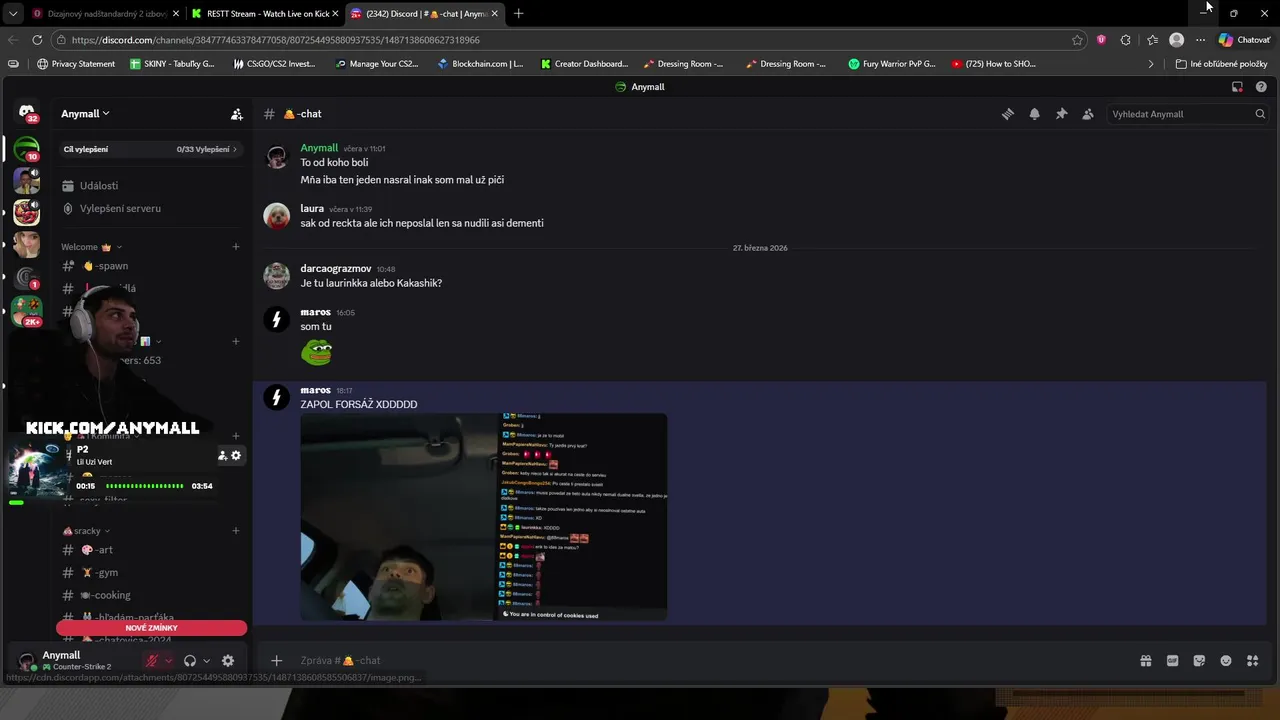Image resolution: width=1280 pixels, height=720 pixels.
Task: Open new browser tab plus button
Action: point(518,14)
